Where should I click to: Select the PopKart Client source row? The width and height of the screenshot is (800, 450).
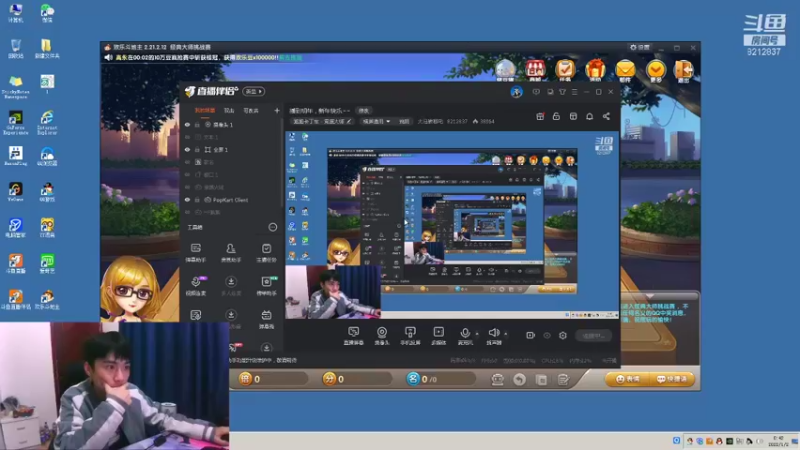point(231,200)
